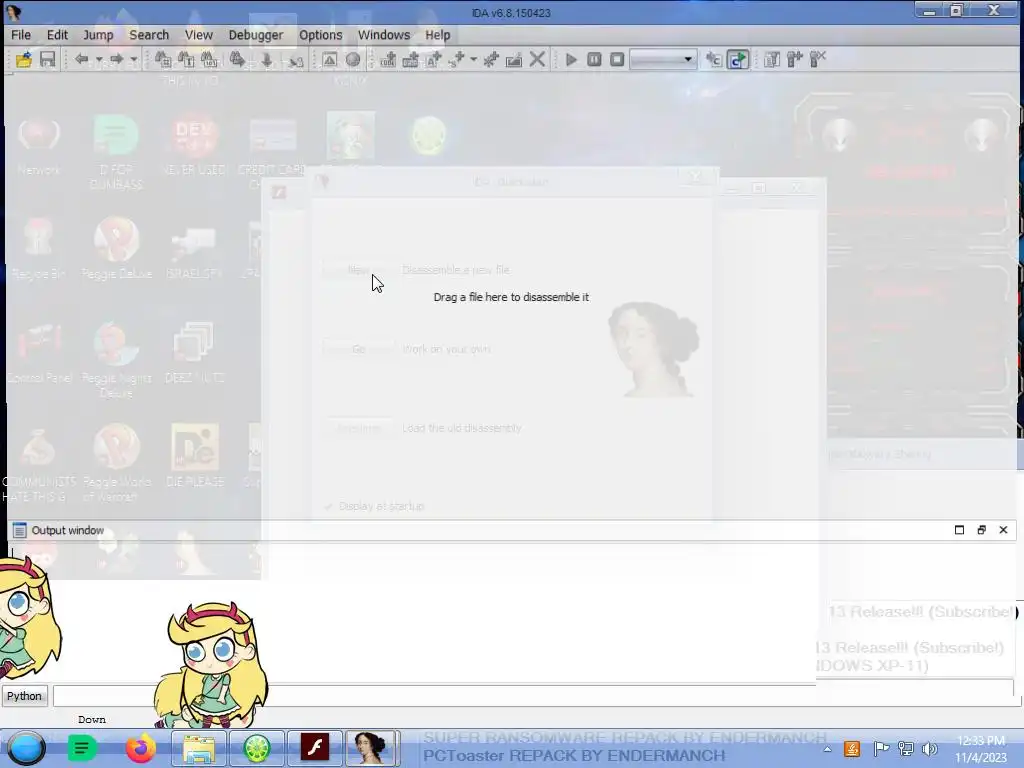Open the Action Center flag icon
The image size is (1024, 768).
pos(880,749)
